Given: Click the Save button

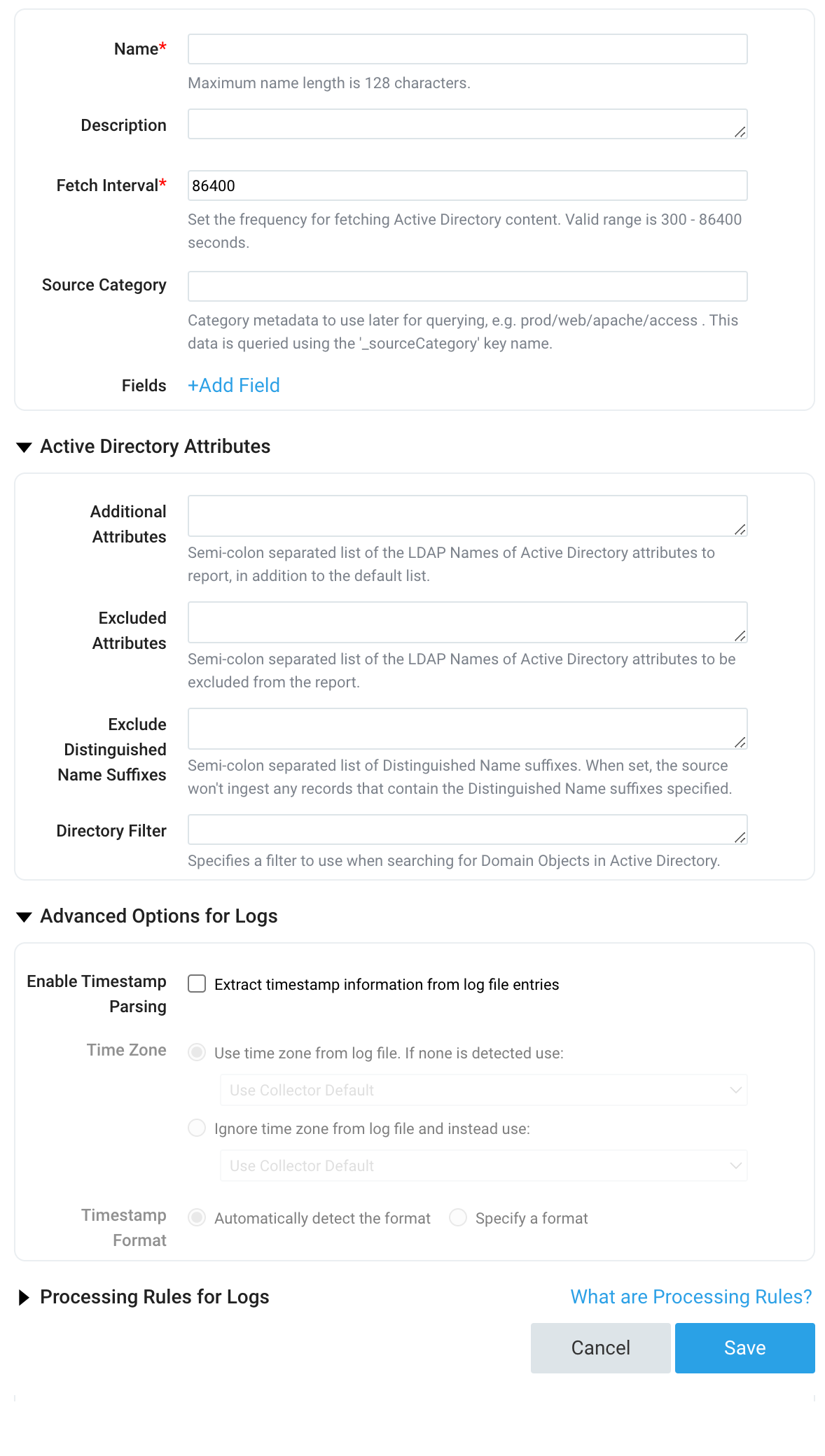Looking at the screenshot, I should [x=744, y=1348].
